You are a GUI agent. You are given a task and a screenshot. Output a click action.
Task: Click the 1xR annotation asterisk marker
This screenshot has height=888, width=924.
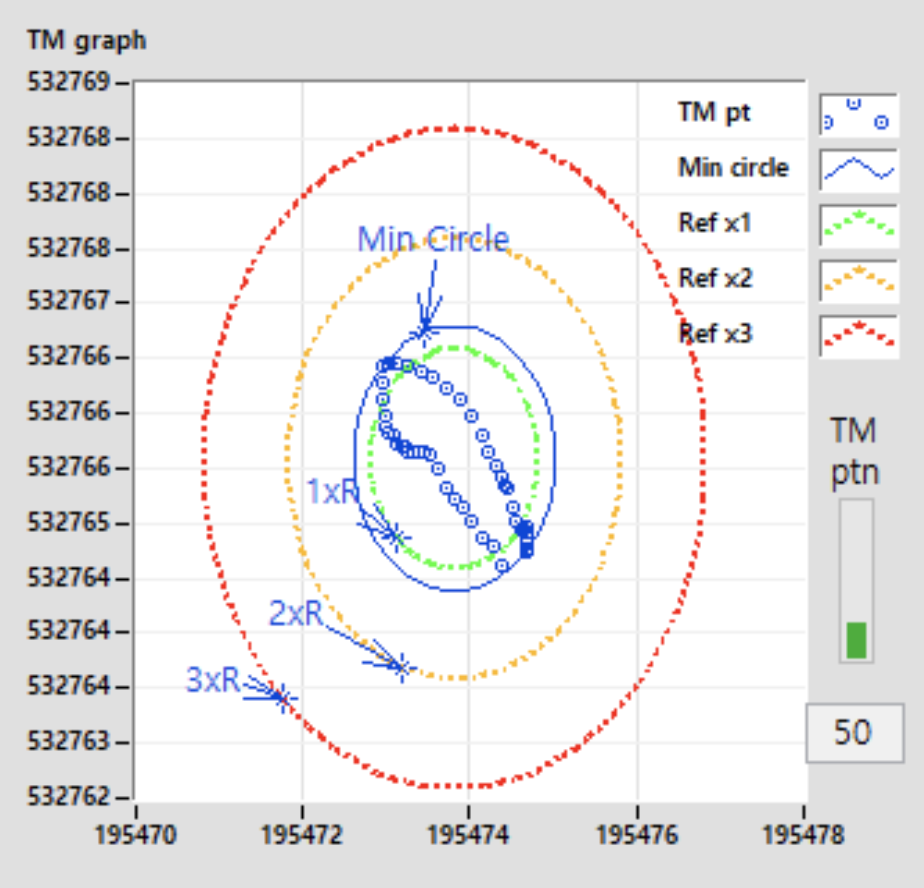(396, 537)
